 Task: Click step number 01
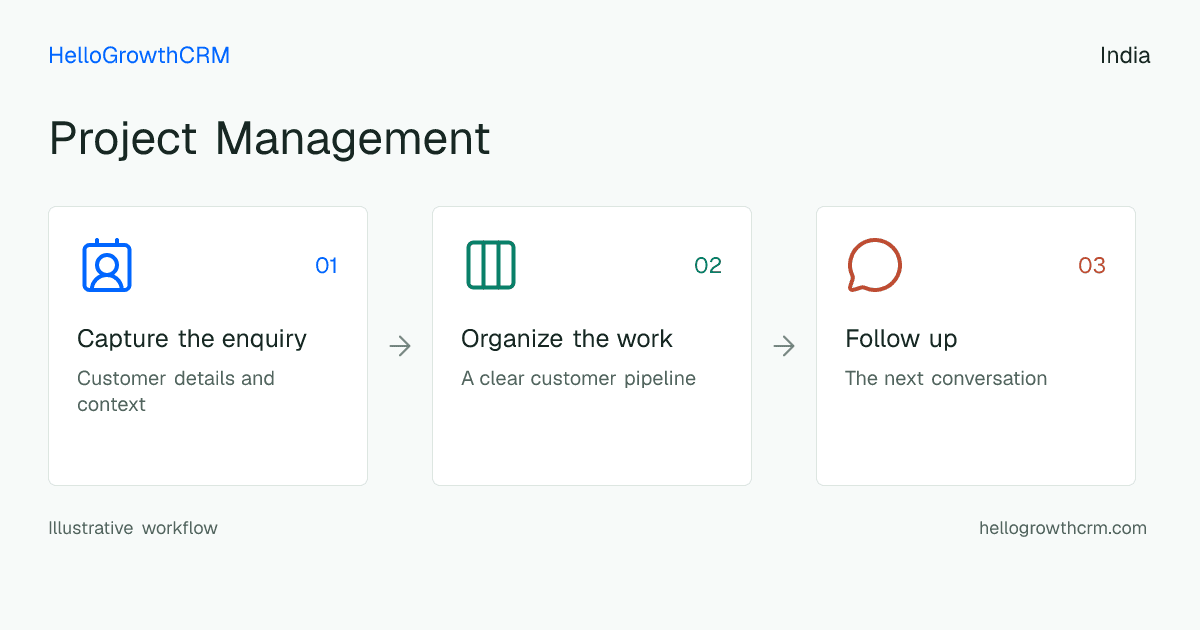point(326,265)
